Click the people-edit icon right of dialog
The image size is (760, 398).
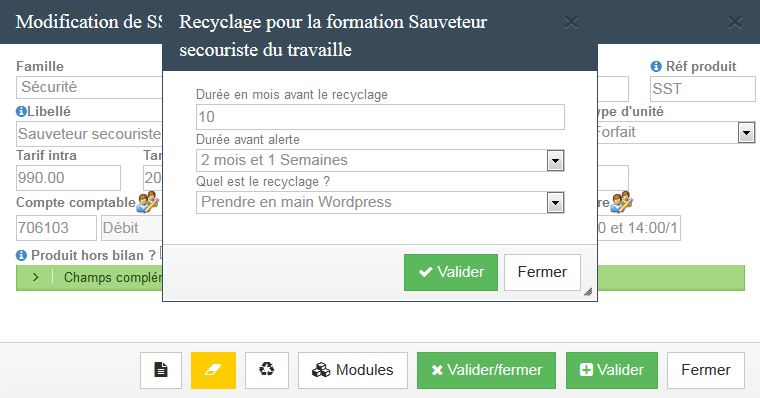pos(621,202)
